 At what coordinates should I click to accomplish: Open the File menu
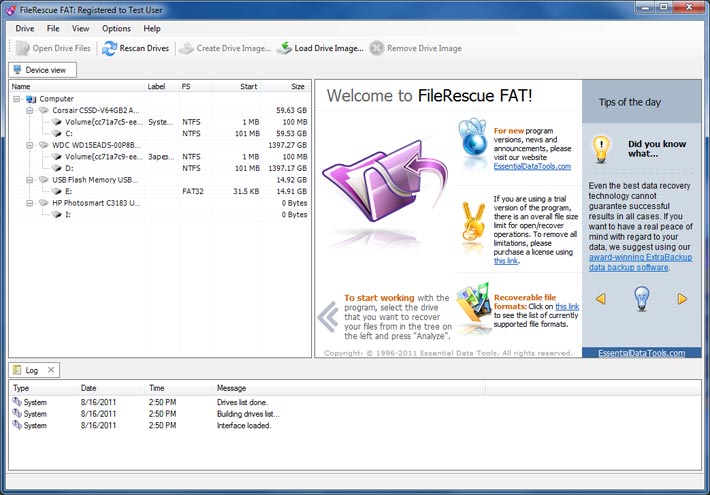click(x=53, y=29)
